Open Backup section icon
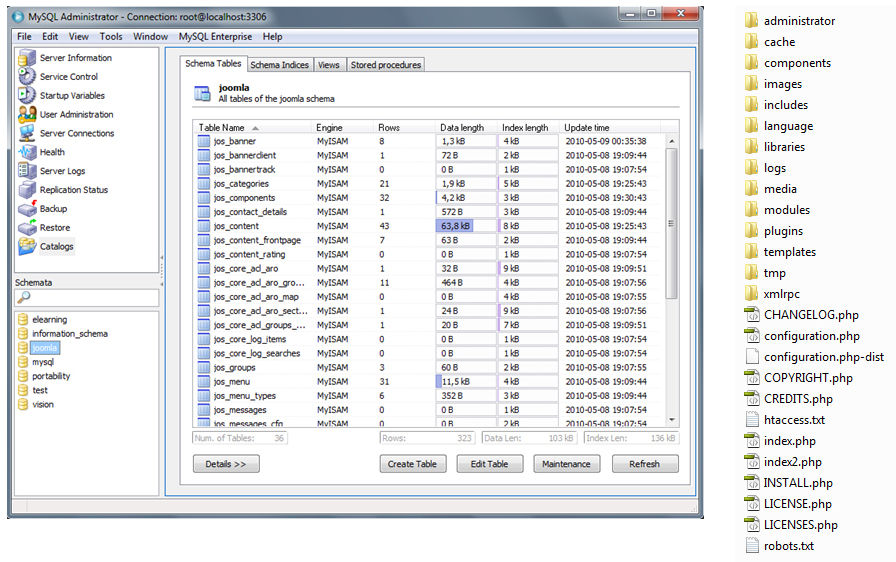This screenshot has width=896, height=562. point(26,208)
